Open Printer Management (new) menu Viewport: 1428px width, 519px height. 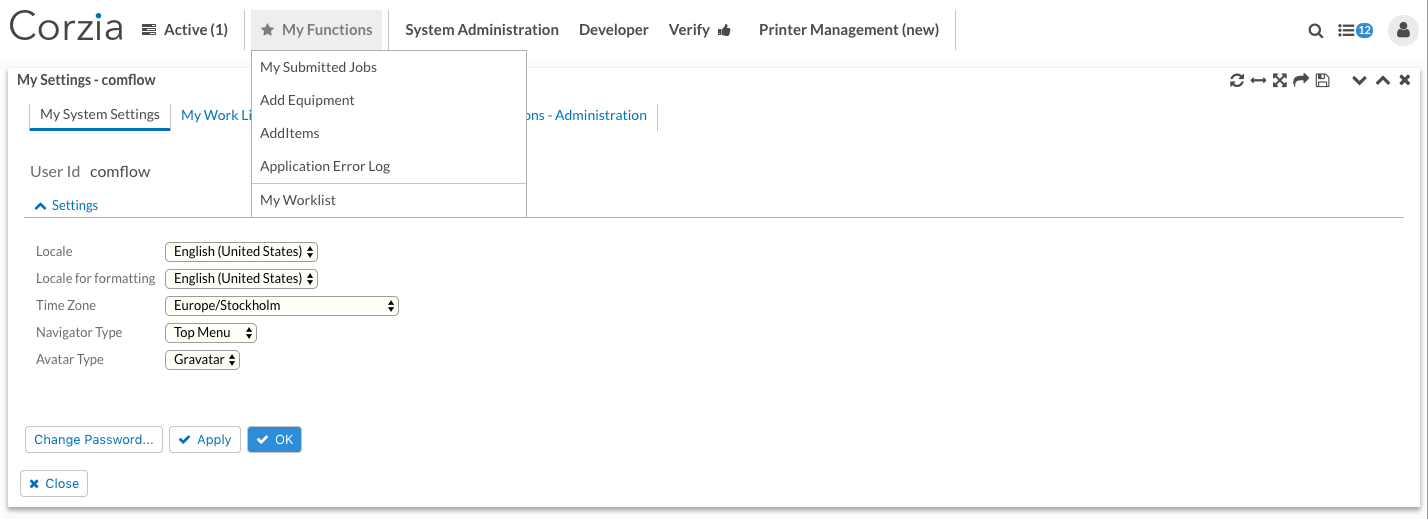pyautogui.click(x=849, y=30)
